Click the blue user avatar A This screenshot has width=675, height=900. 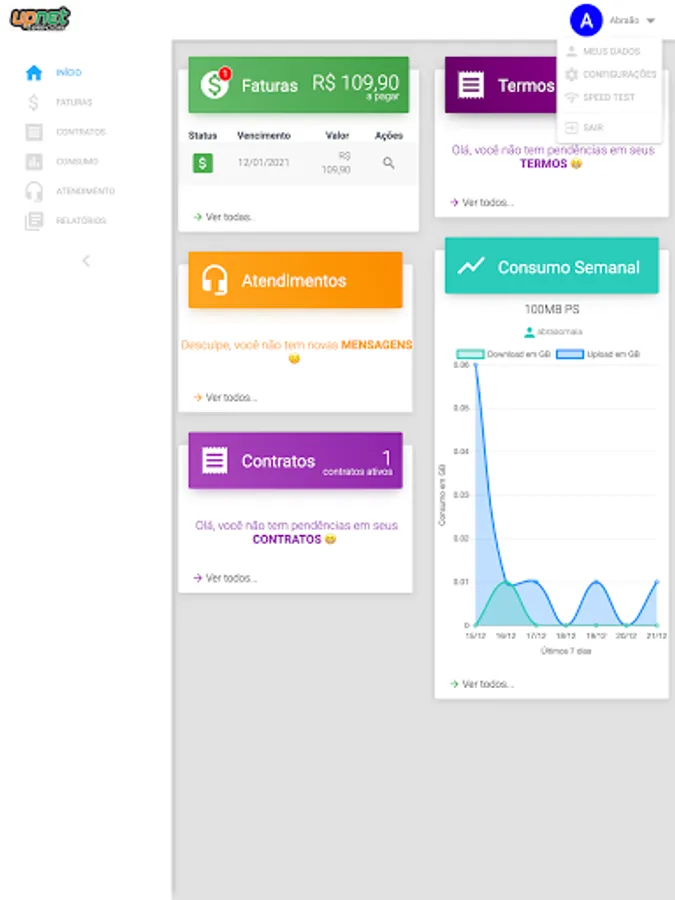click(x=586, y=21)
